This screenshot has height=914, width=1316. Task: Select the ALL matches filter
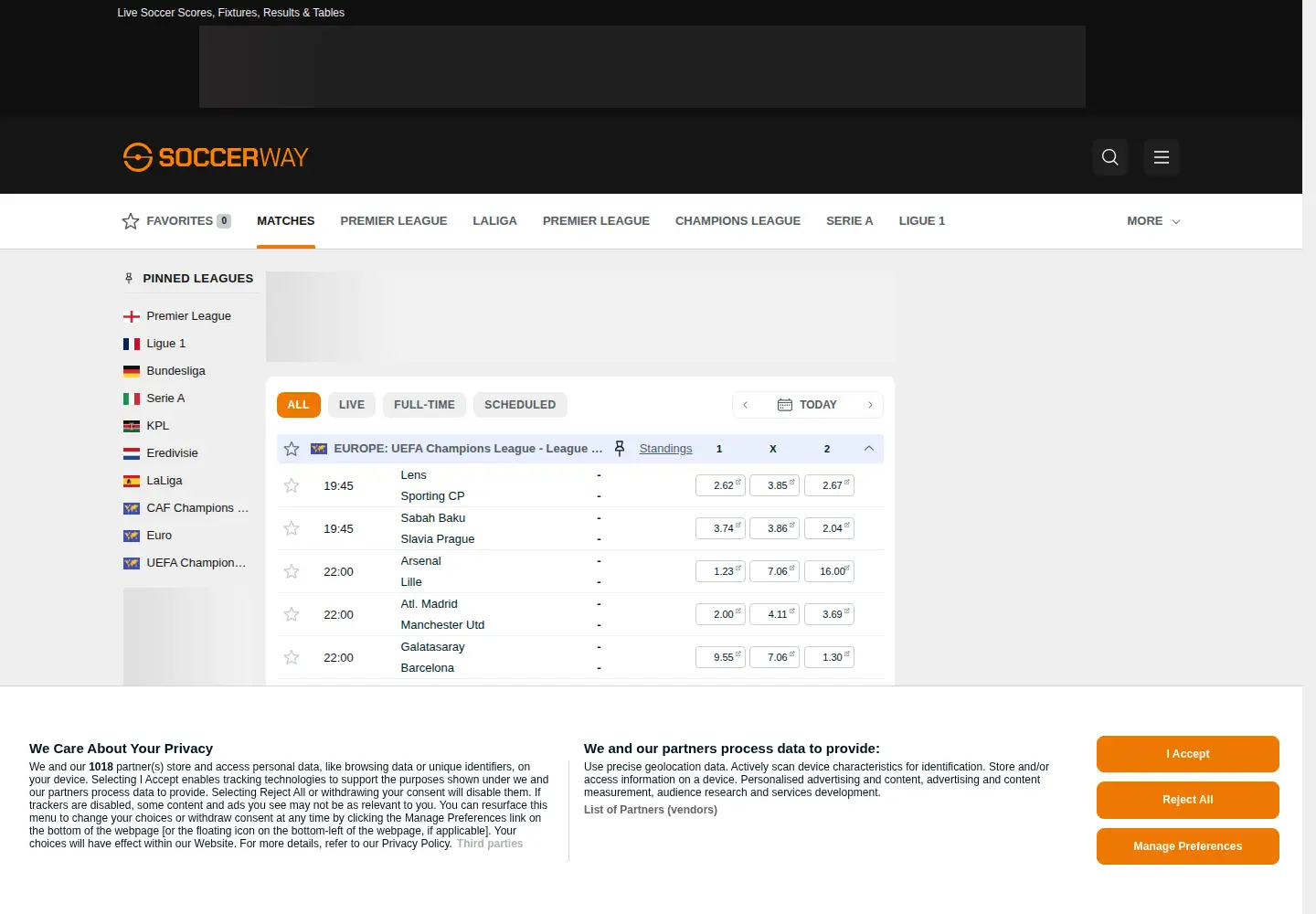298,405
